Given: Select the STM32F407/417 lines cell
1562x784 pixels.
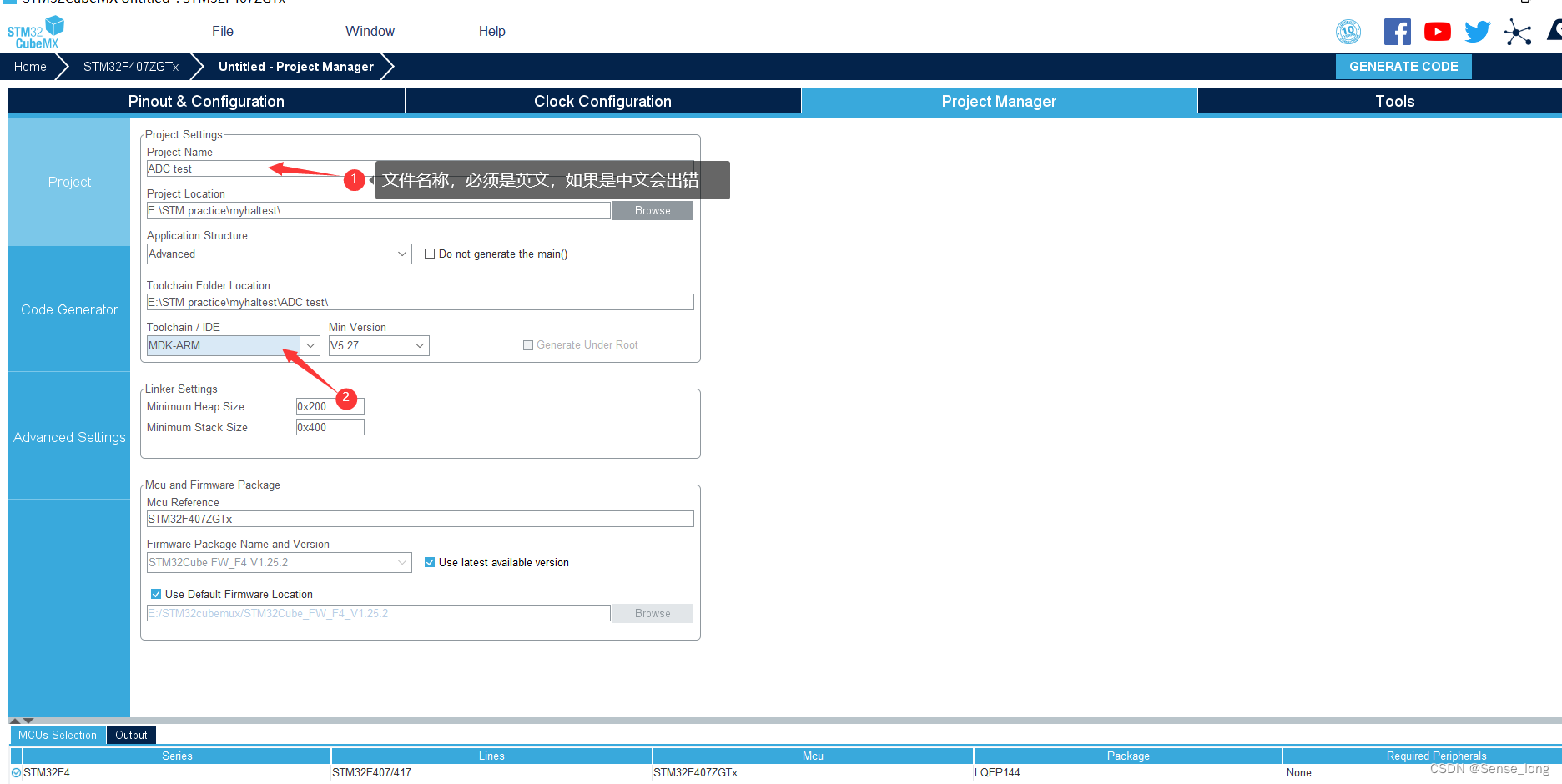Looking at the screenshot, I should pos(491,772).
